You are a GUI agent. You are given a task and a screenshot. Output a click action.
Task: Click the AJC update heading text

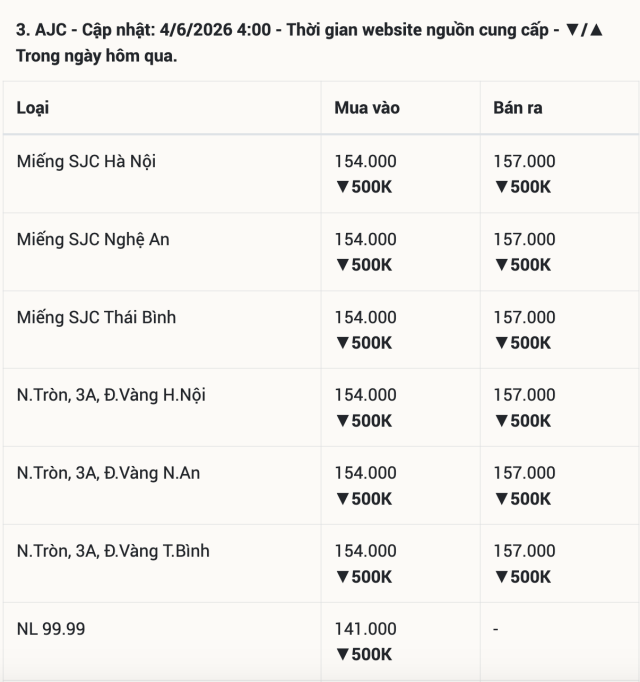click(309, 43)
